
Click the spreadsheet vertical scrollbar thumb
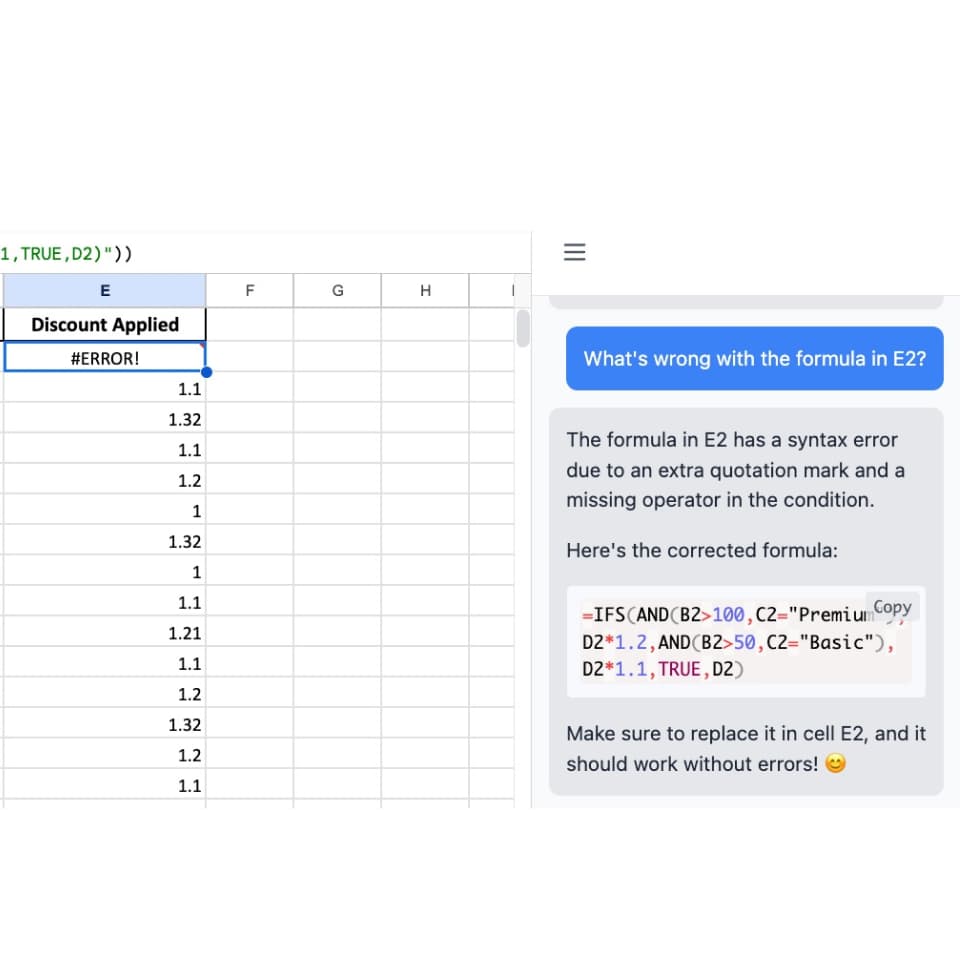click(x=523, y=327)
